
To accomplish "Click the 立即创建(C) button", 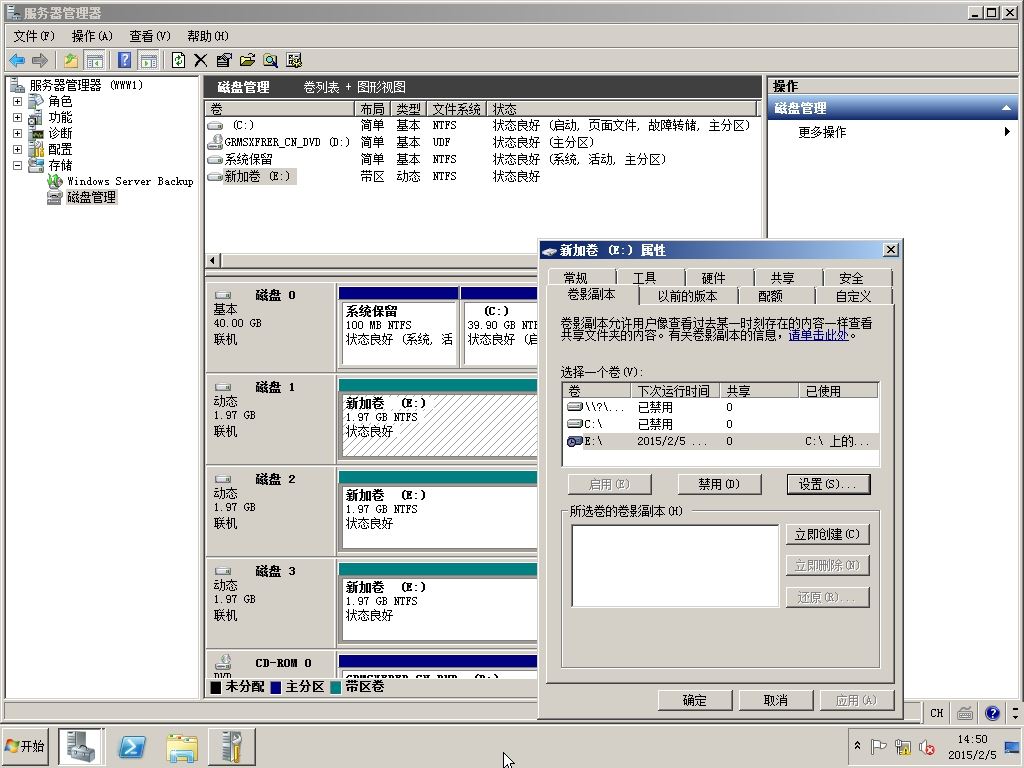I will tap(827, 534).
